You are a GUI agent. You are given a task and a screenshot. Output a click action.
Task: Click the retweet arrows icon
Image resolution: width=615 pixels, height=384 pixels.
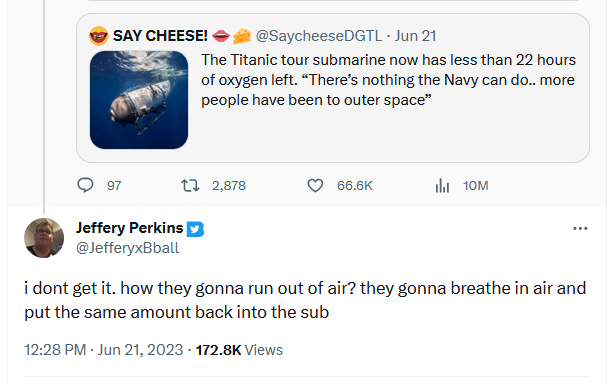pyautogui.click(x=190, y=186)
